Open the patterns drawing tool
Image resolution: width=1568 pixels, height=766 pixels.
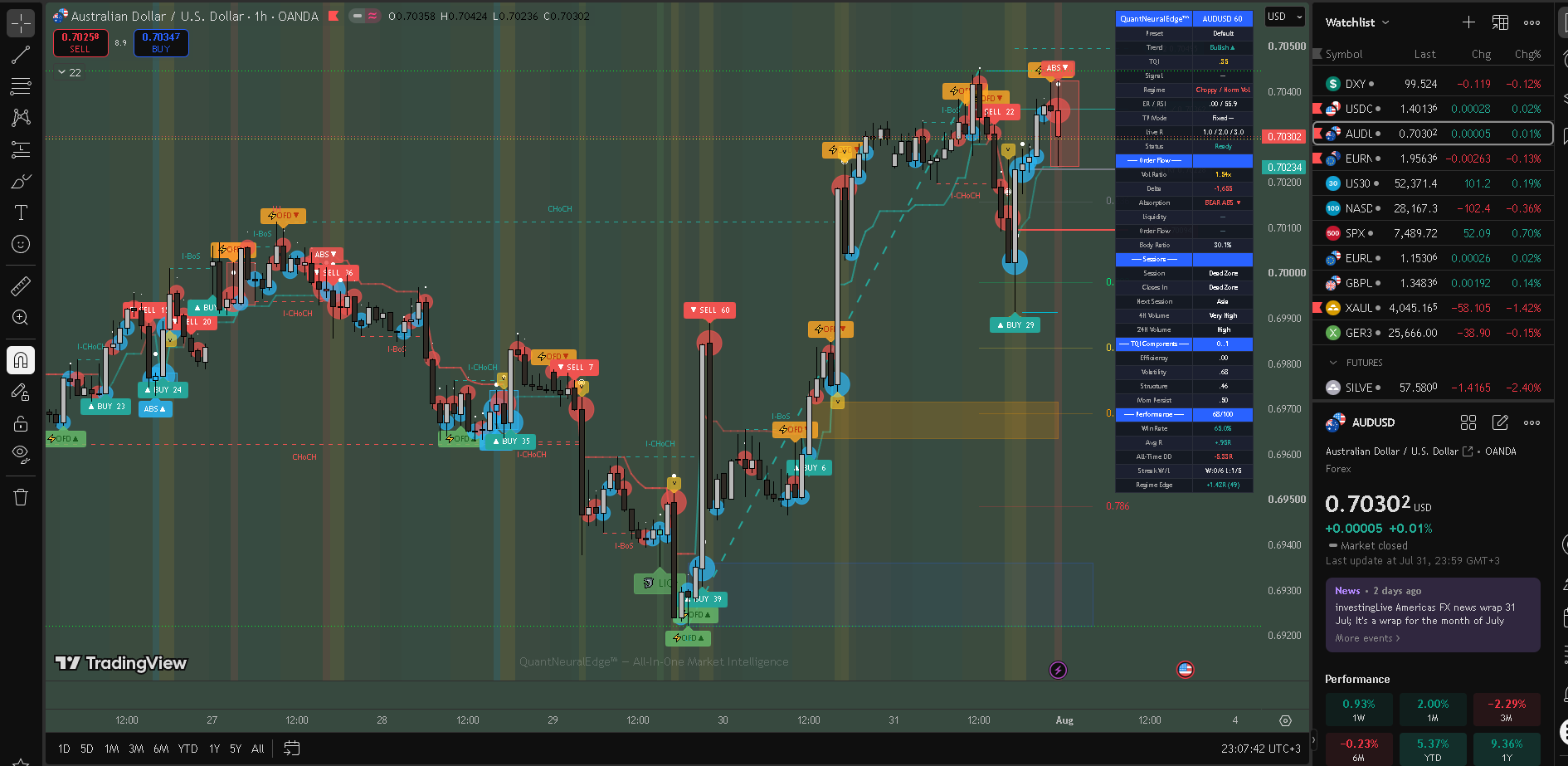(x=21, y=118)
